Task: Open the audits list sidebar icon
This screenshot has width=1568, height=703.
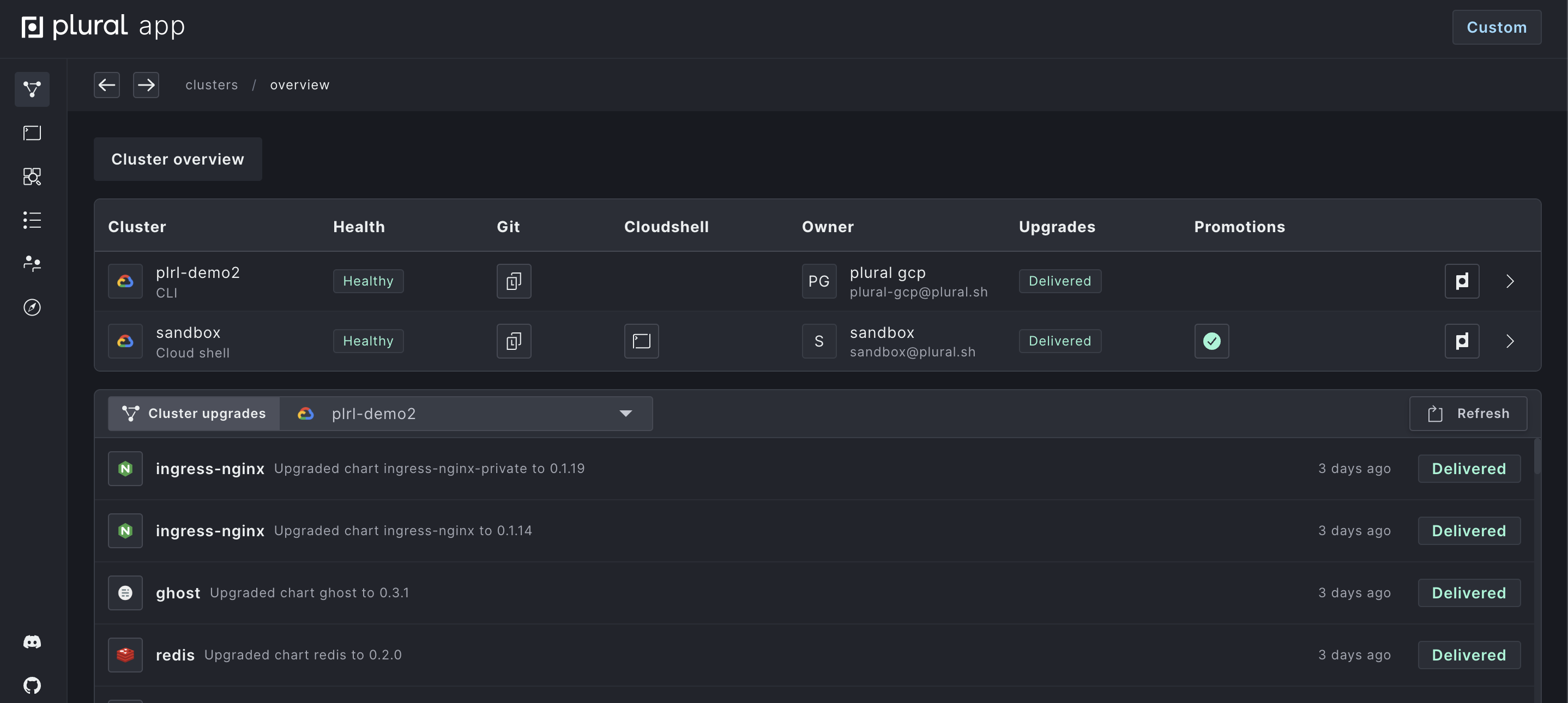Action: pyautogui.click(x=32, y=220)
